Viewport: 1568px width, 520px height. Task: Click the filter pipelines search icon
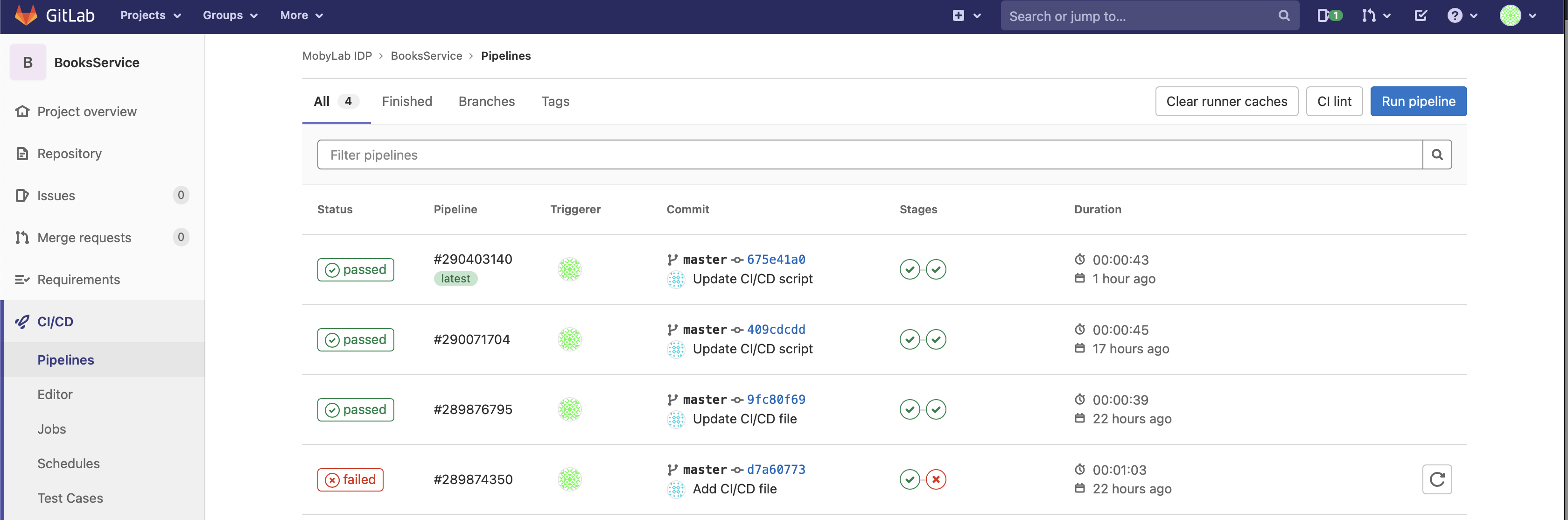coord(1436,155)
